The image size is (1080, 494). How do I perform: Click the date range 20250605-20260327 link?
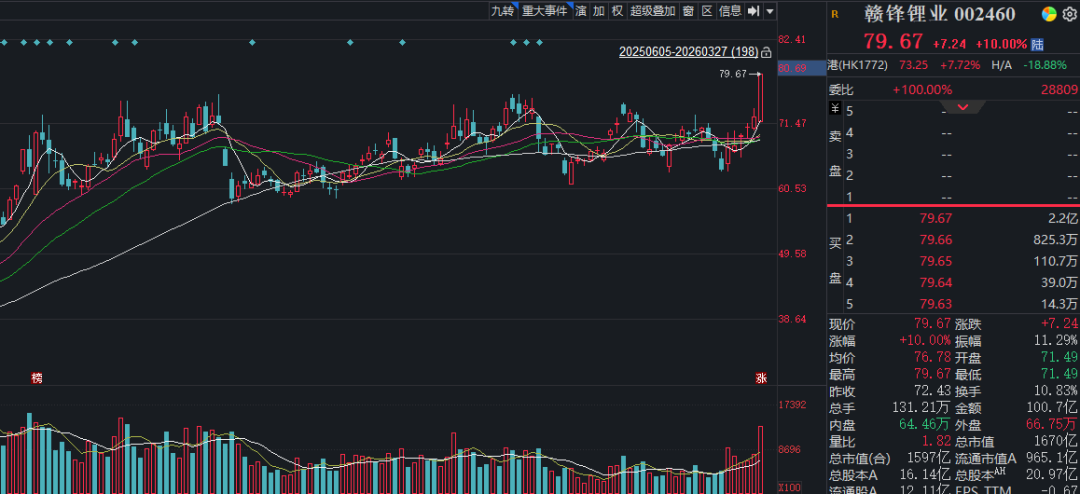[x=688, y=51]
